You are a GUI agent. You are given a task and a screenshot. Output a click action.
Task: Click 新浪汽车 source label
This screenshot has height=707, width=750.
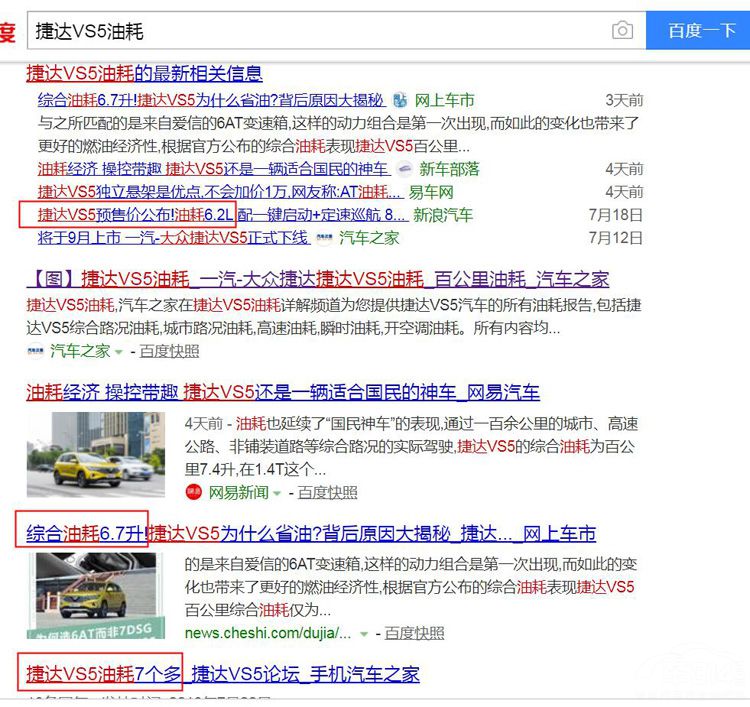click(443, 215)
